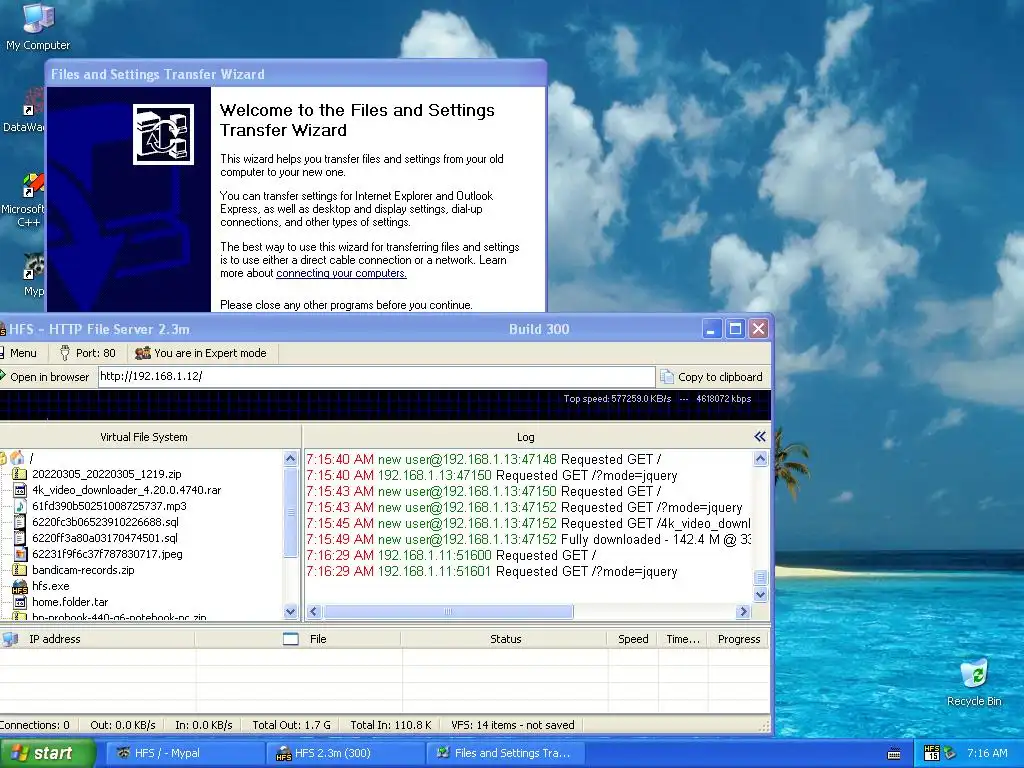Click left arrow of Log horizontal scrollbar

313,611
